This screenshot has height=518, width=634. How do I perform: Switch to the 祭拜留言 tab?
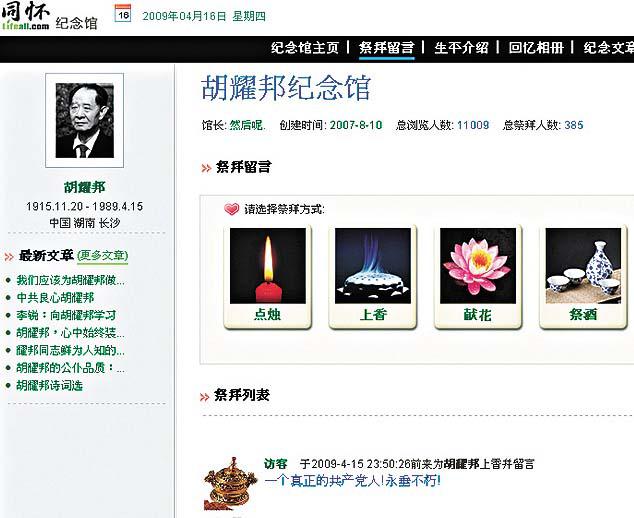(387, 48)
